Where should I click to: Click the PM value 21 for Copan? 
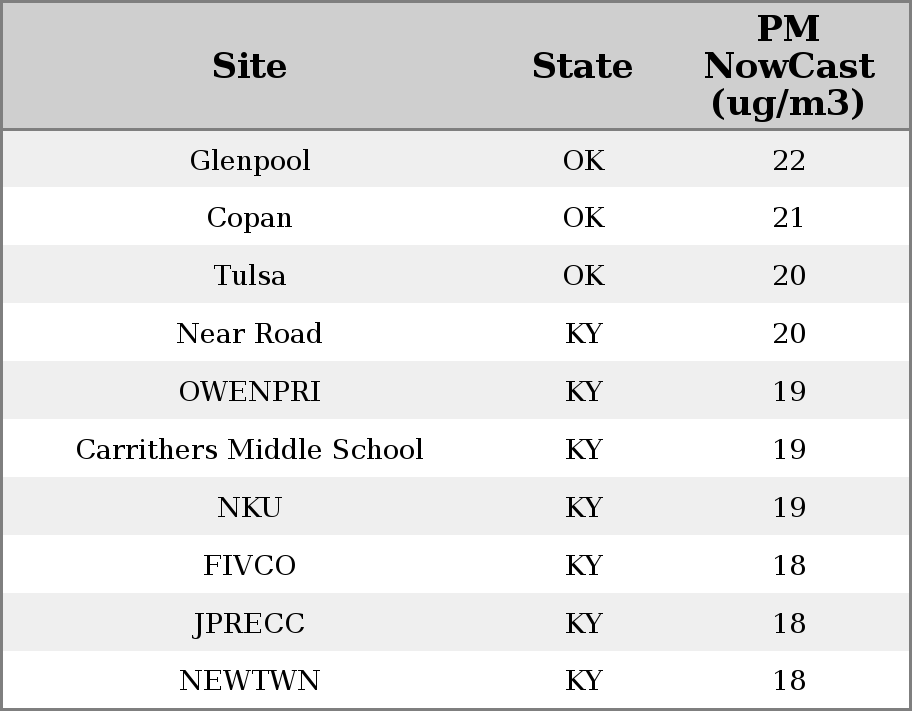(788, 218)
